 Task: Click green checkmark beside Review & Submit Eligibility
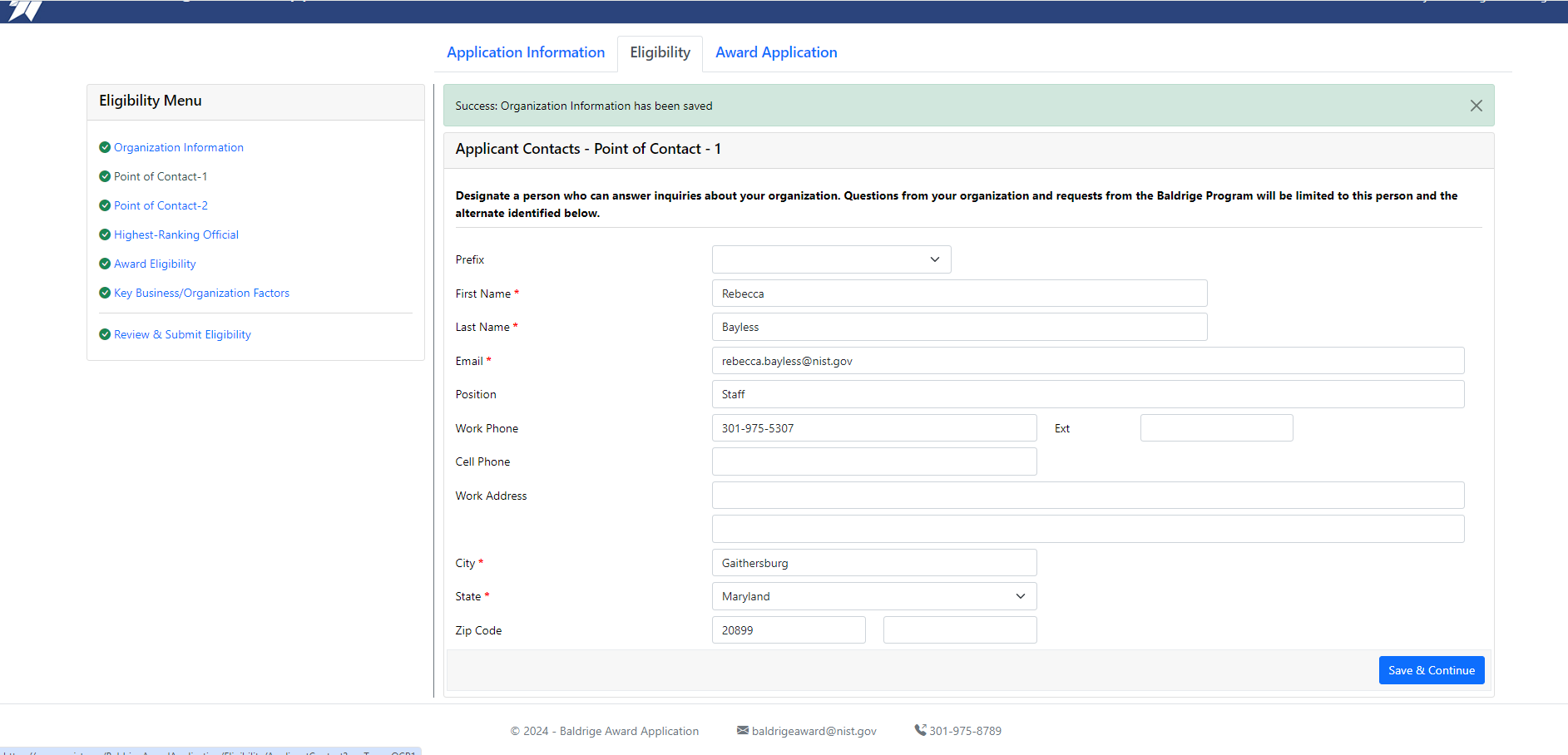tap(105, 334)
